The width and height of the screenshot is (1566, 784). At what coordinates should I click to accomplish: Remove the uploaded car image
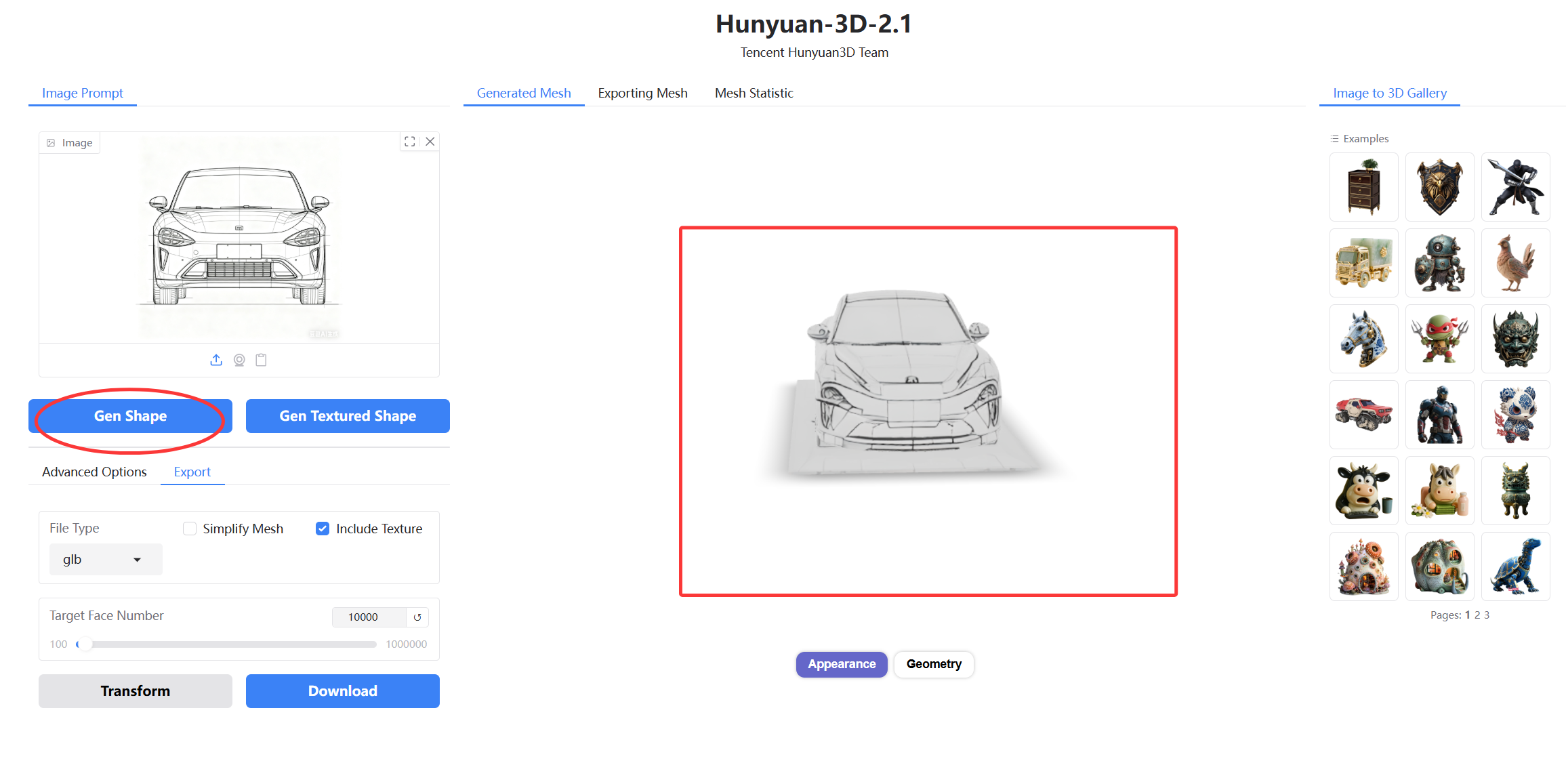(x=430, y=142)
